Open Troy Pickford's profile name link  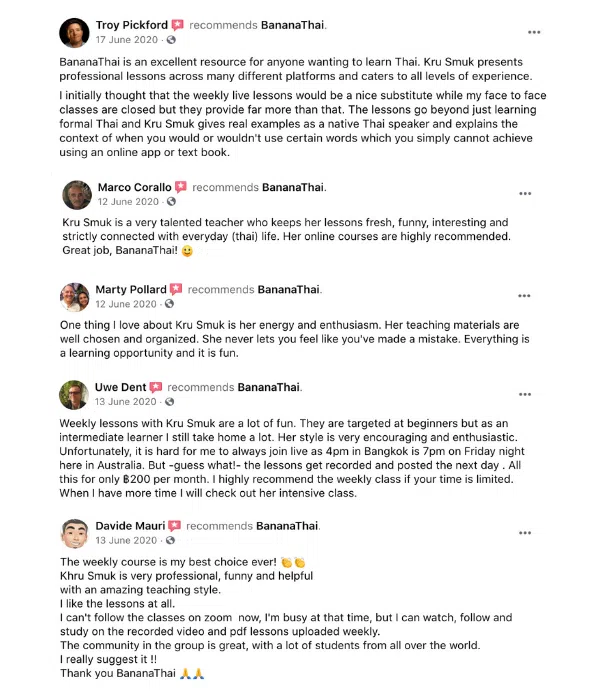click(132, 24)
